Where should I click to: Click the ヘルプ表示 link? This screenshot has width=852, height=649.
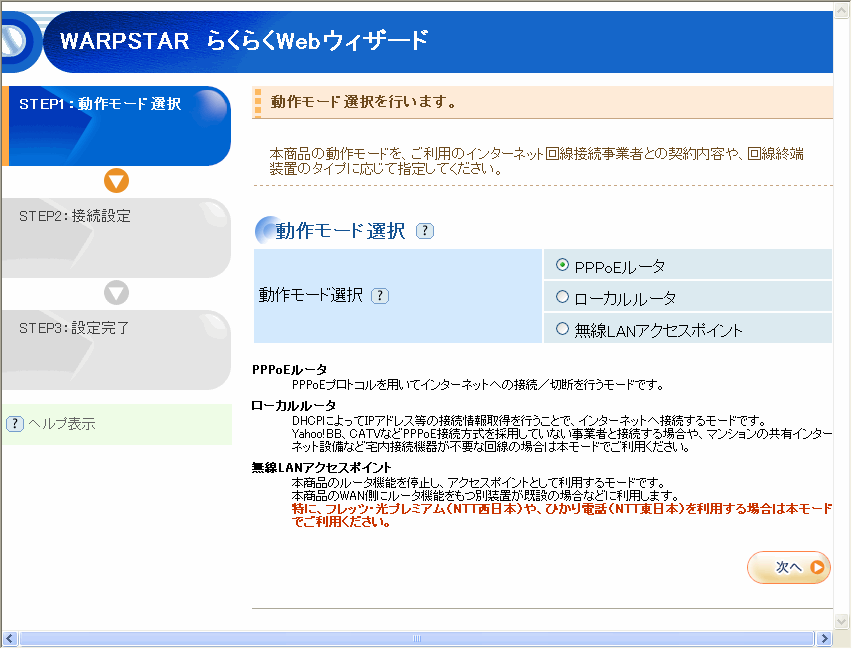(61, 424)
